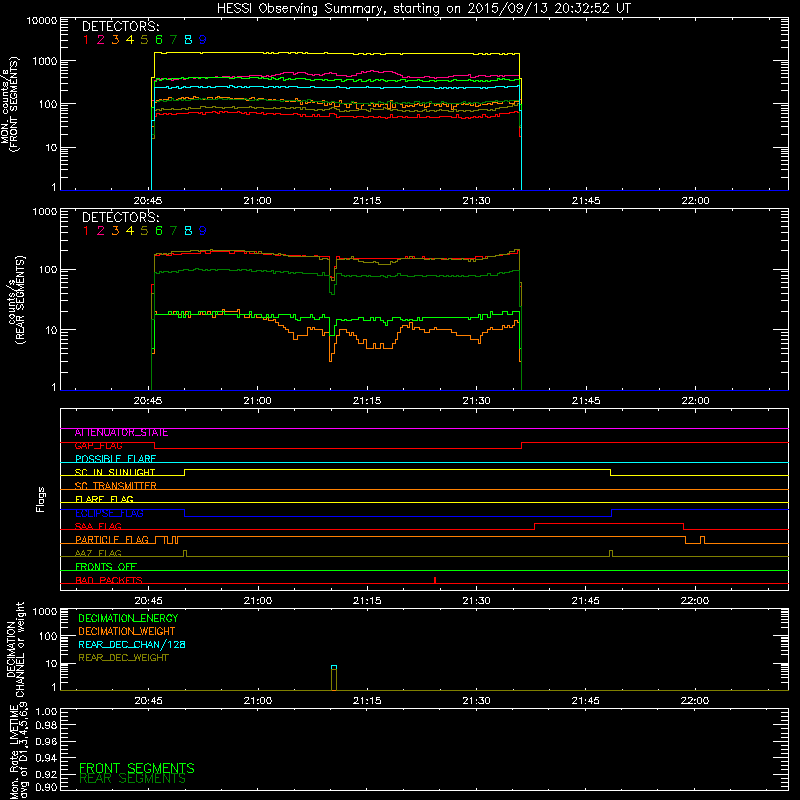
Task: Click the DECIMATION_ENERGY legend entry
Action: [x=128, y=618]
